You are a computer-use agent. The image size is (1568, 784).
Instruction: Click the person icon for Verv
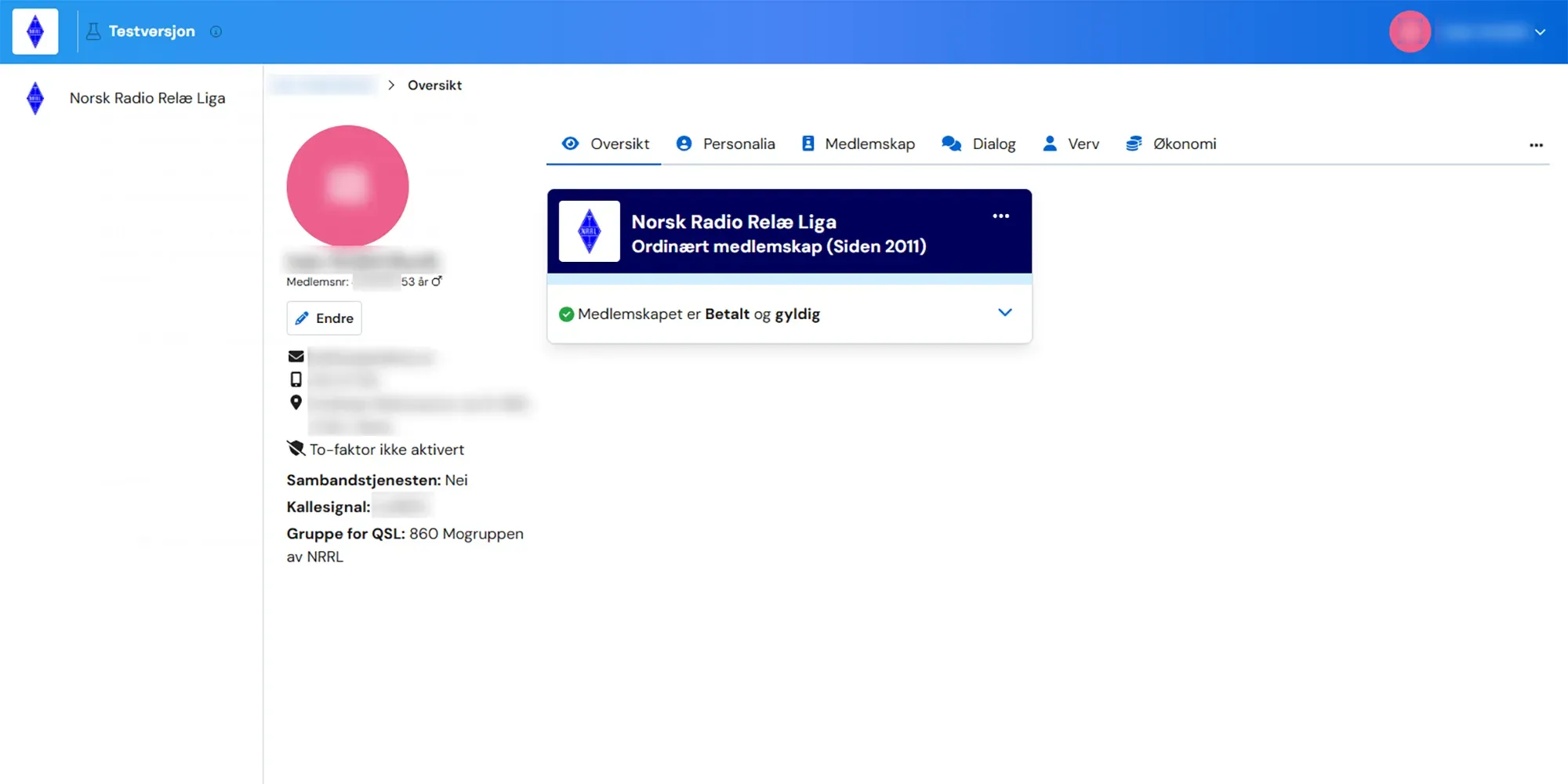(1050, 143)
